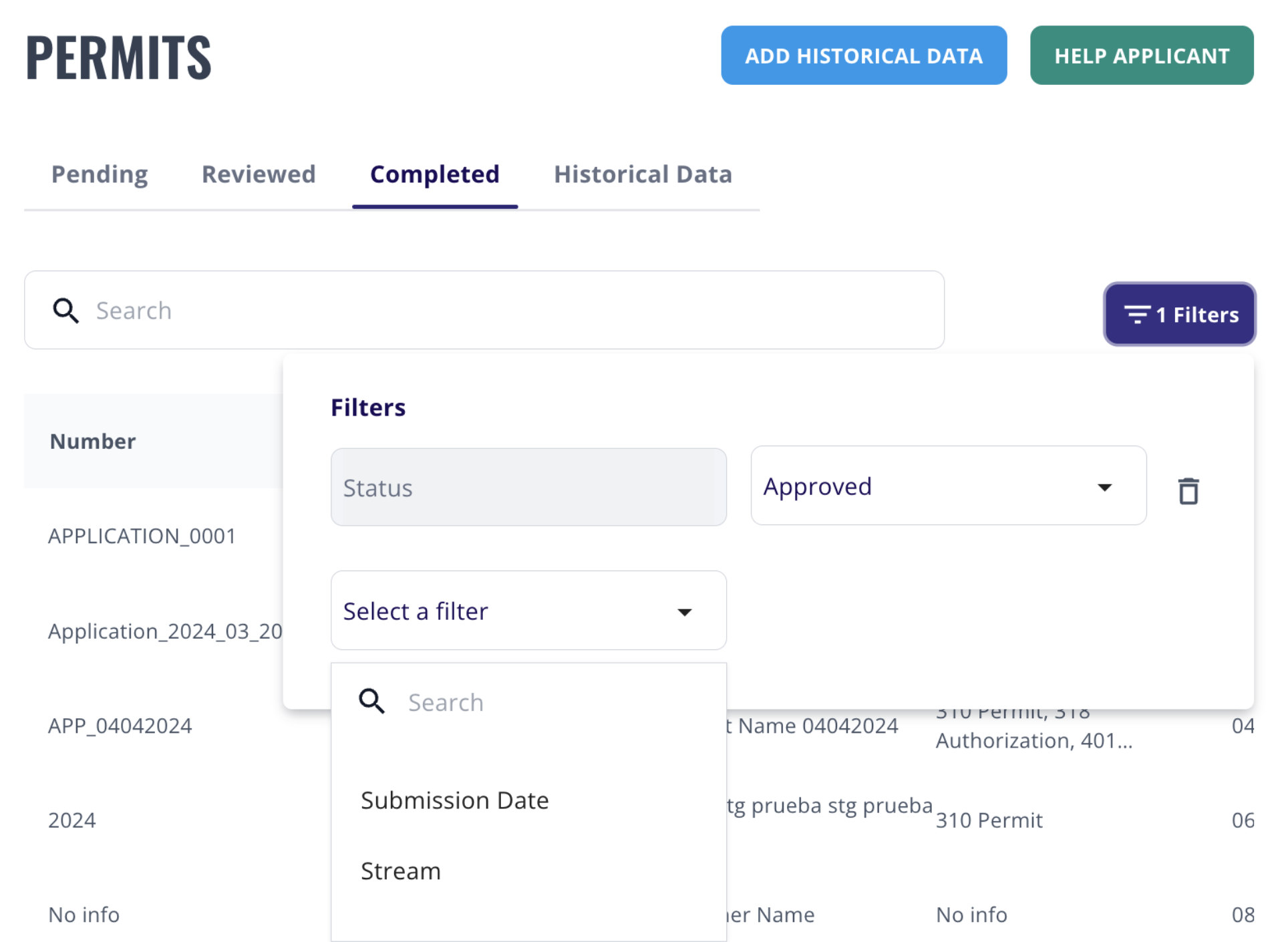Click the magnifier icon in filter dropdown search

point(371,701)
